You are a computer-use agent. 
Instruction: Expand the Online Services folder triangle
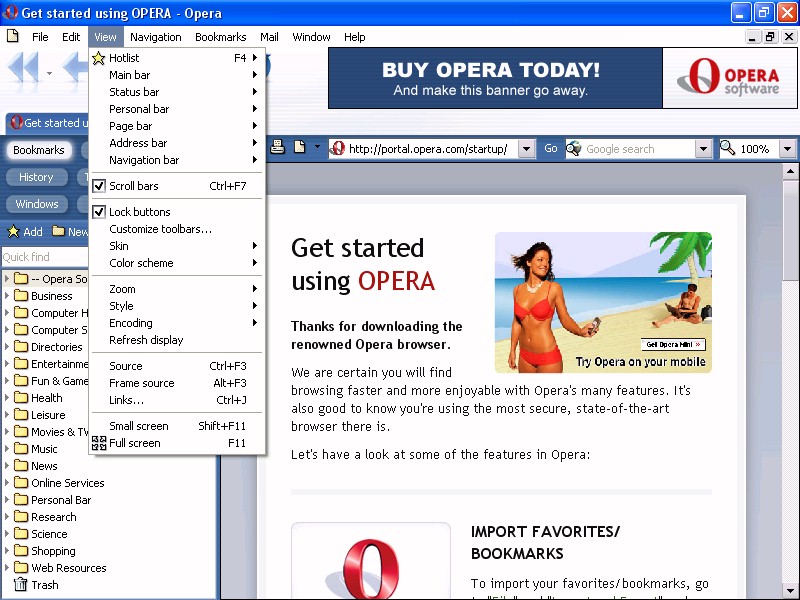coord(7,482)
